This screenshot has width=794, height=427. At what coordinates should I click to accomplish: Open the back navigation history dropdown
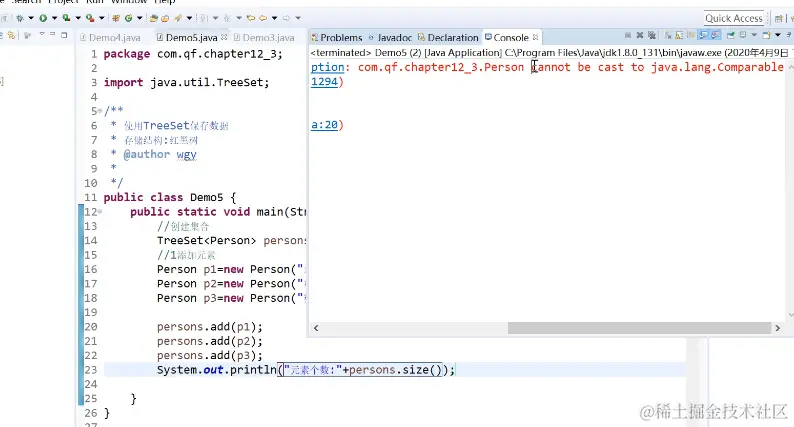click(274, 18)
